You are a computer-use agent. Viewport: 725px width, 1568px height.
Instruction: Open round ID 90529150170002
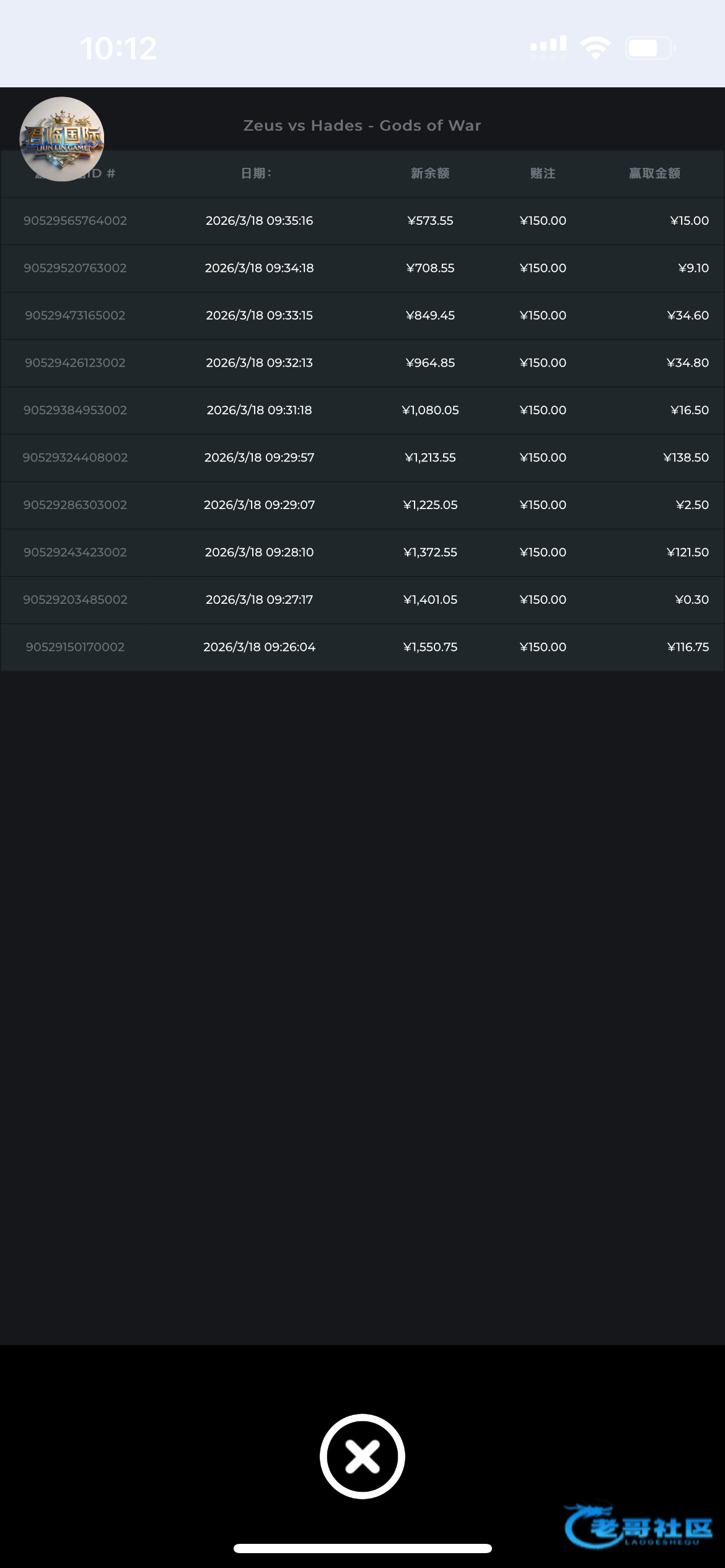pyautogui.click(x=75, y=647)
